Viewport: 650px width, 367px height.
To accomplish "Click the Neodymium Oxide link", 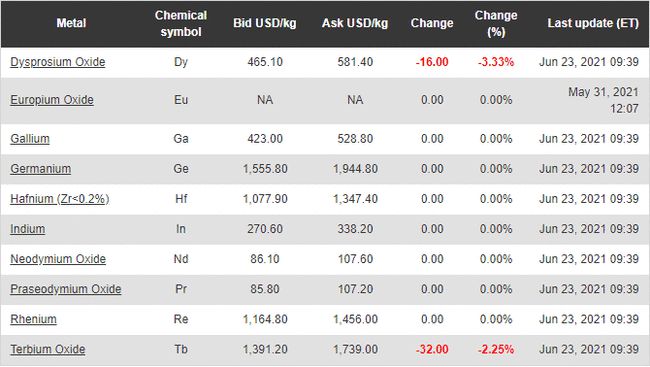I will [x=58, y=259].
